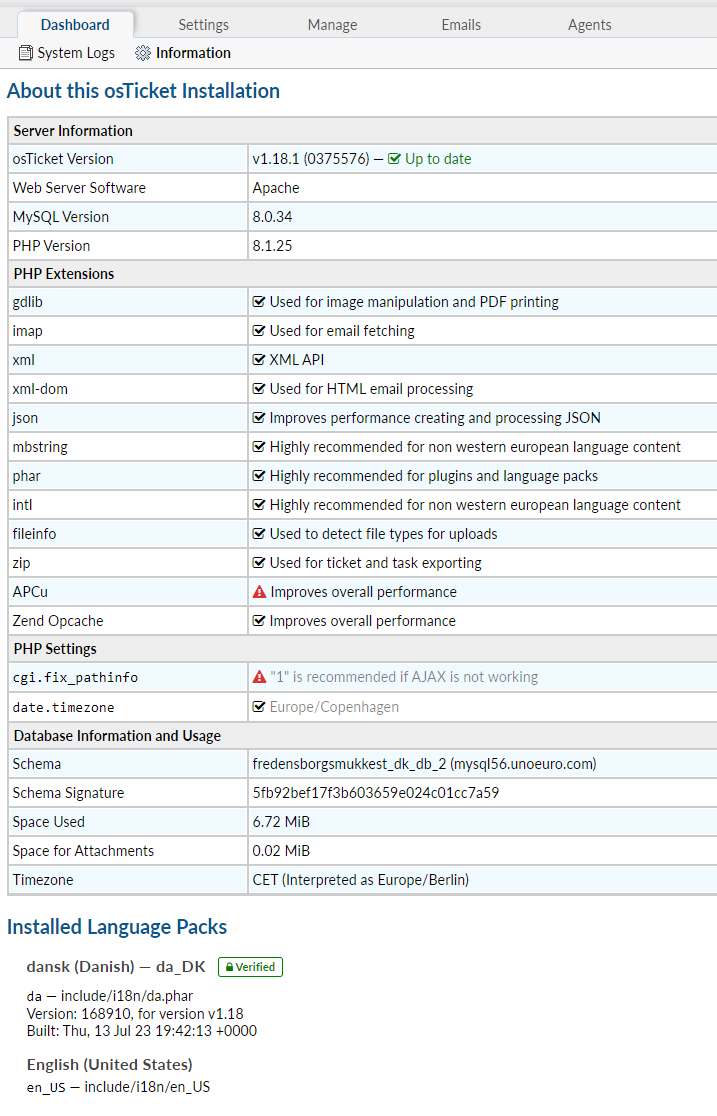The image size is (717, 1116).
Task: Click the include/i18n/da.phar path text
Action: (x=127, y=996)
